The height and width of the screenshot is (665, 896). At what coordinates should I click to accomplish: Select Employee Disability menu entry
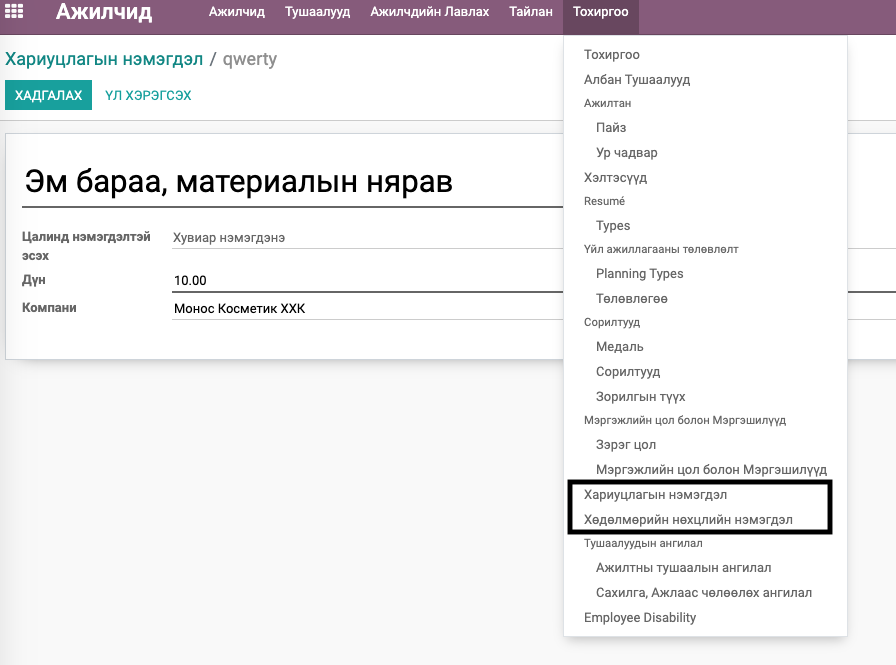[639, 618]
